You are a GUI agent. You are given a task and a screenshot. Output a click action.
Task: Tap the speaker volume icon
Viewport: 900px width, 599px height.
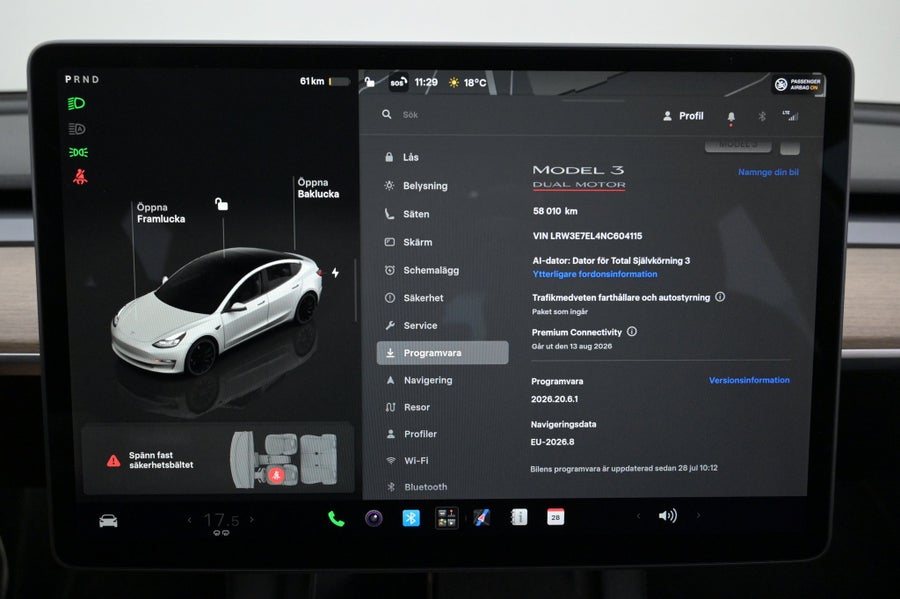click(667, 516)
